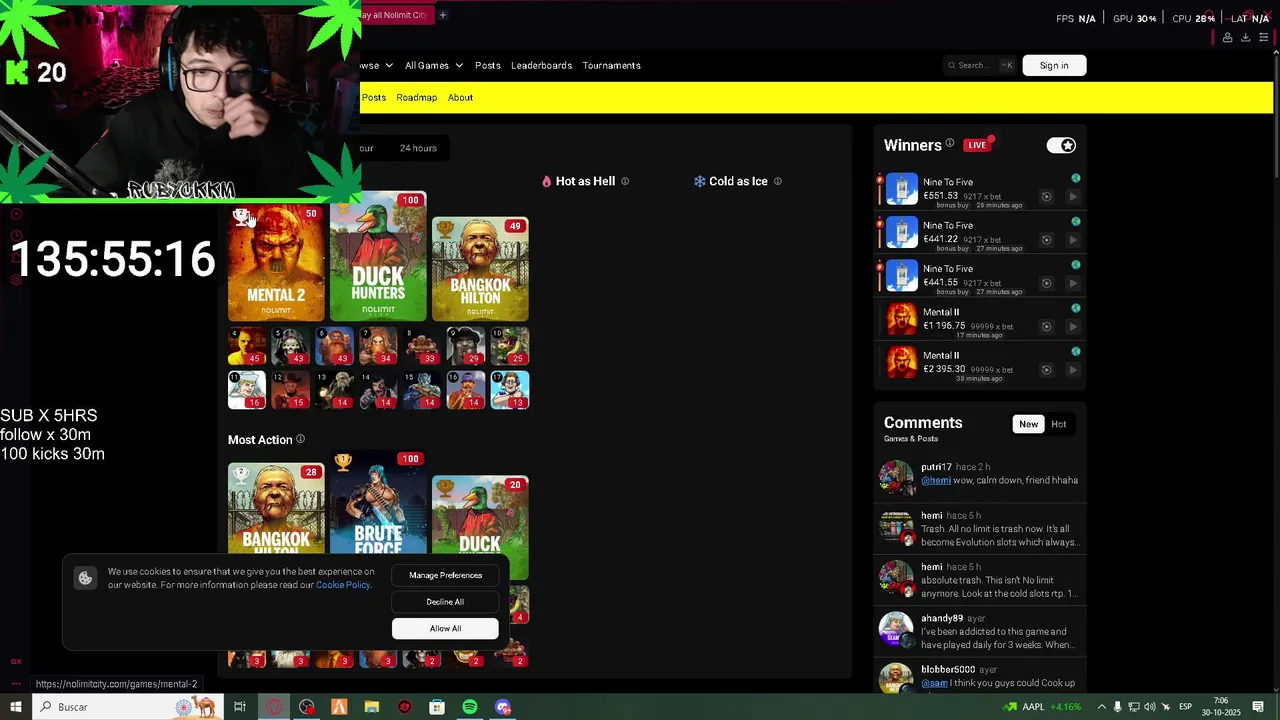Show info for Winners heading

point(950,144)
